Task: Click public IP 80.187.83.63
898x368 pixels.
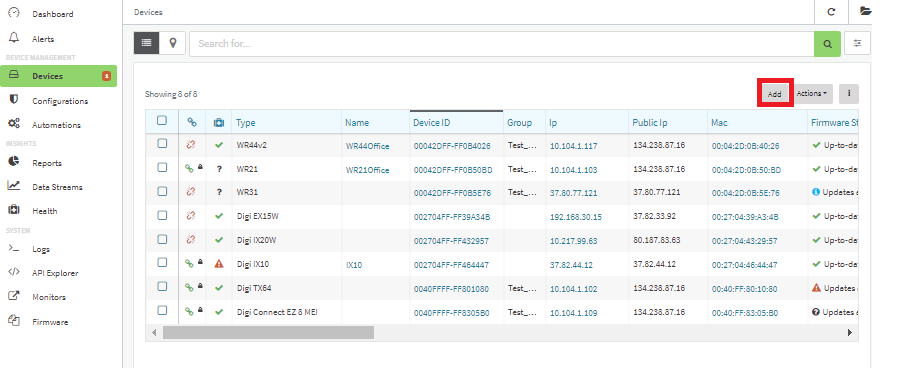Action: (x=656, y=240)
